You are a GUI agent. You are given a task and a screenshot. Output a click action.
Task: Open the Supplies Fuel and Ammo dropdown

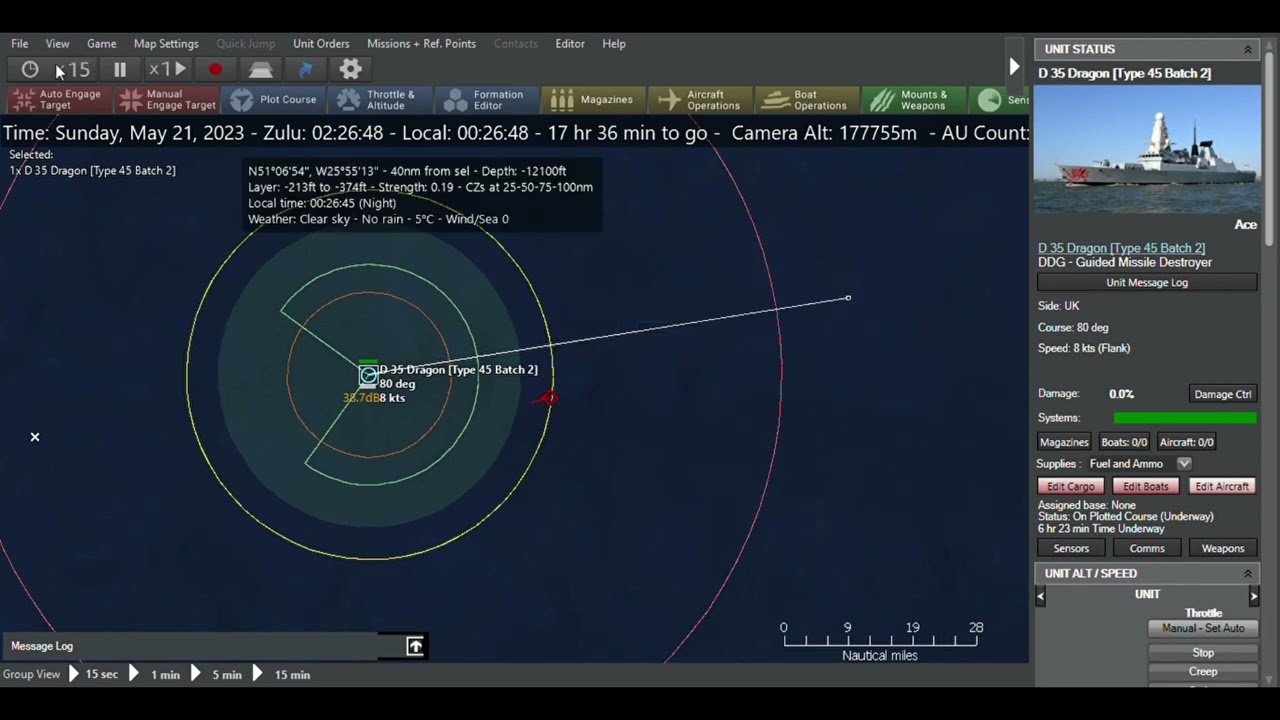coord(1184,463)
